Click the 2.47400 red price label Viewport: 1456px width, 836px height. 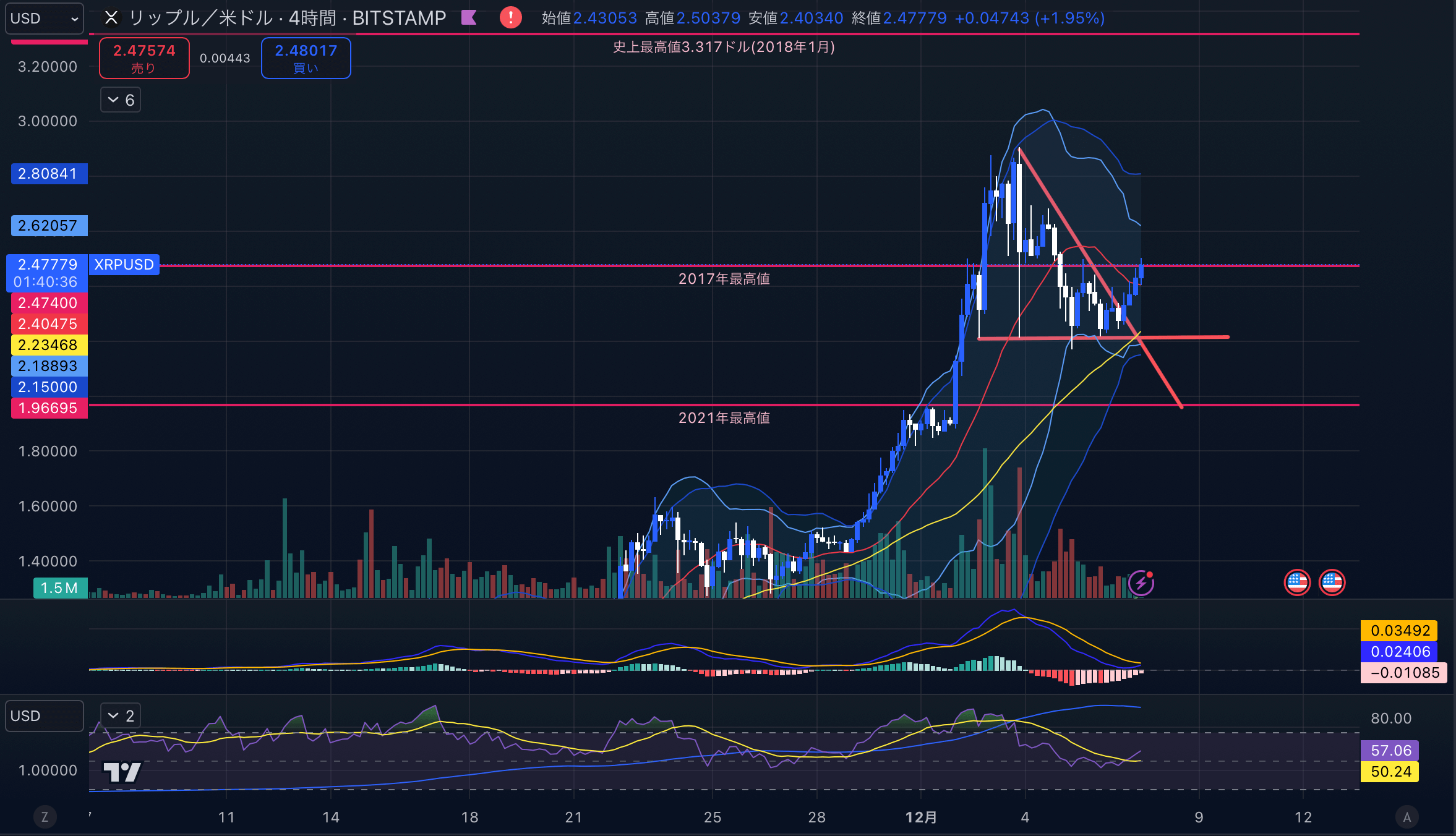pos(49,303)
